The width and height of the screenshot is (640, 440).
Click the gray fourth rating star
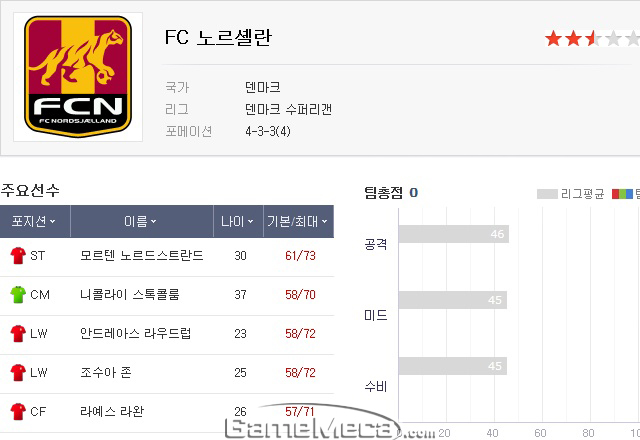(x=613, y=38)
